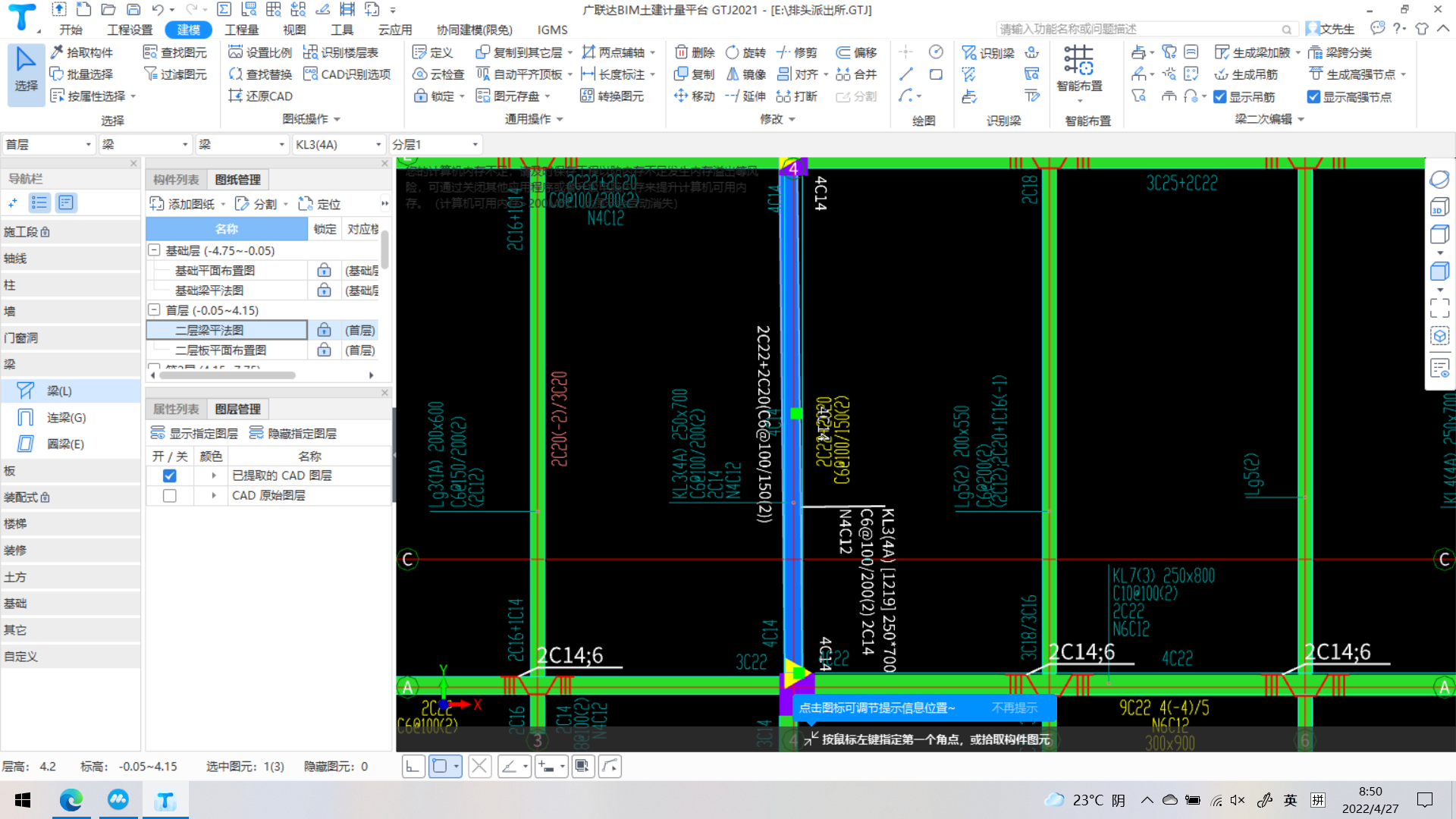Image resolution: width=1456 pixels, height=819 pixels.
Task: Click the 打断 break tool
Action: click(x=796, y=96)
